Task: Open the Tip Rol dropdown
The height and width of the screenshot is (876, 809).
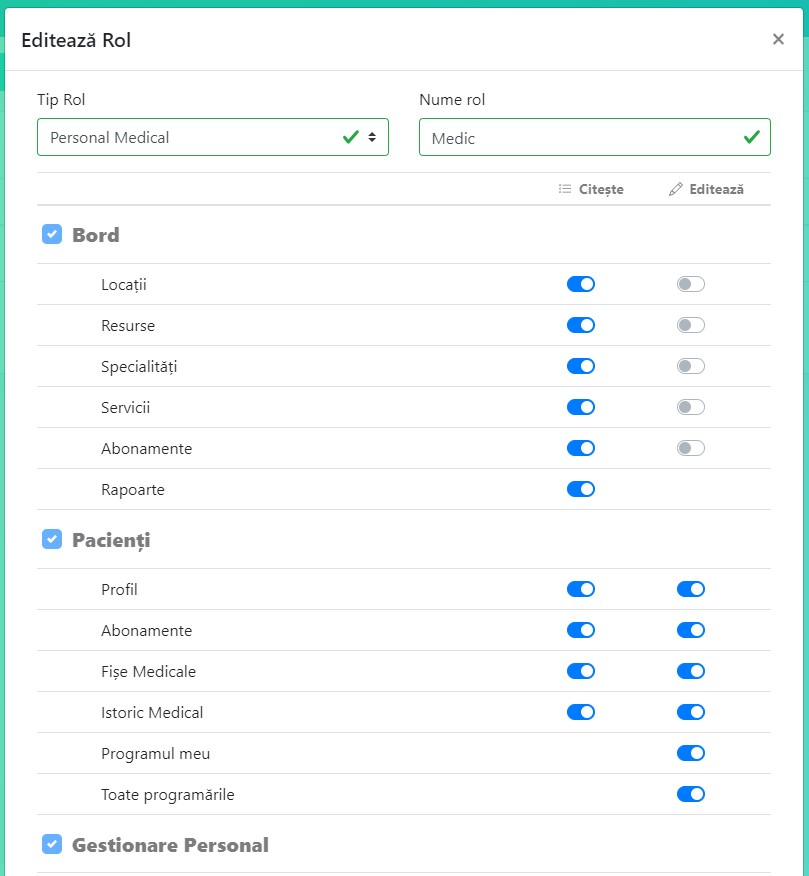Action: pyautogui.click(x=212, y=138)
